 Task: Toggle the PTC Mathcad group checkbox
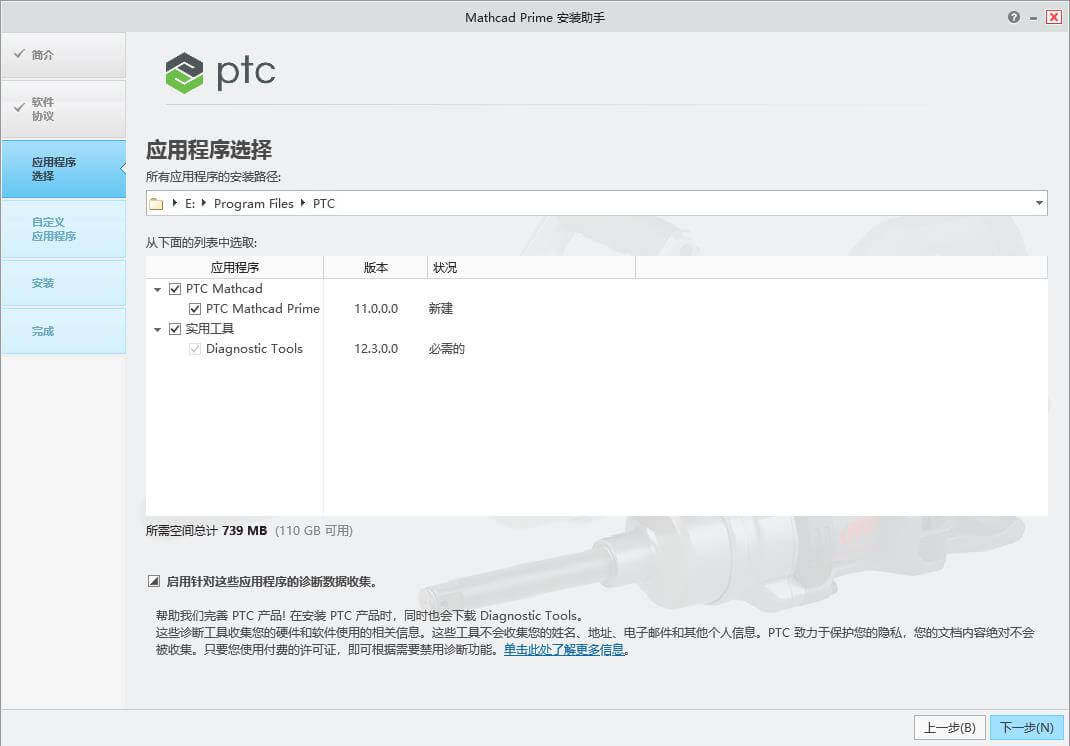point(175,289)
